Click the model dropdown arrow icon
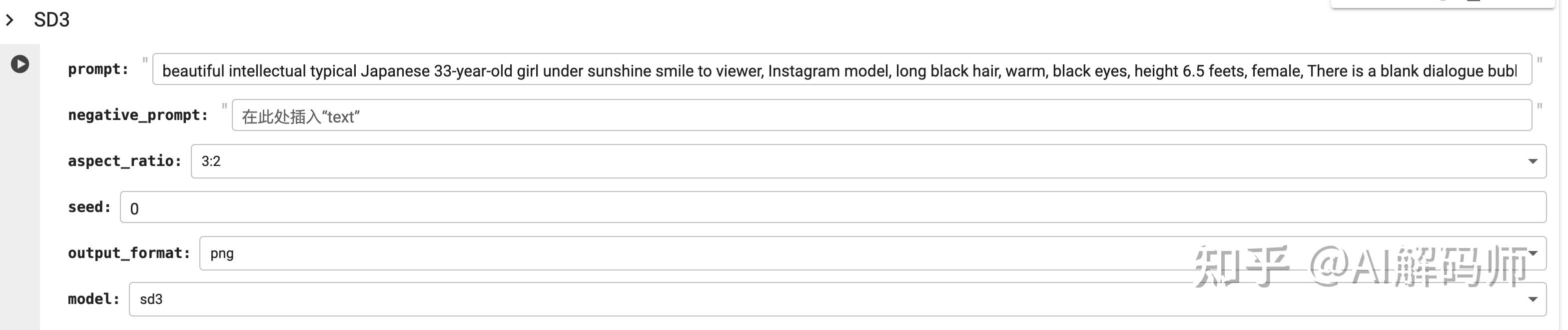 tap(1532, 299)
